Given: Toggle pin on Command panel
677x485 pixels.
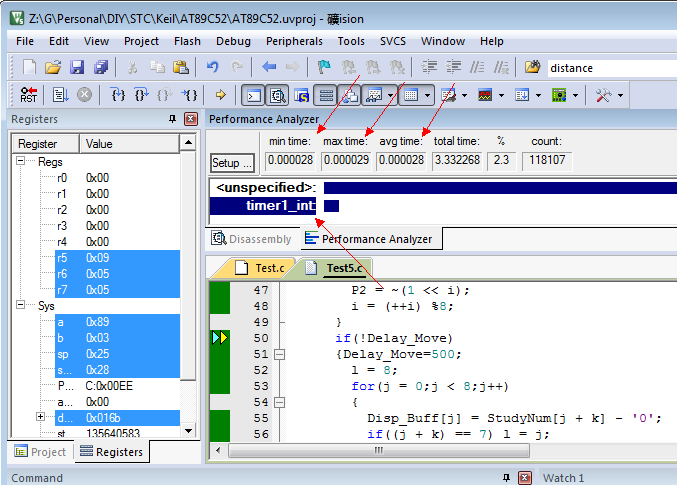Looking at the screenshot, I should tap(506, 478).
